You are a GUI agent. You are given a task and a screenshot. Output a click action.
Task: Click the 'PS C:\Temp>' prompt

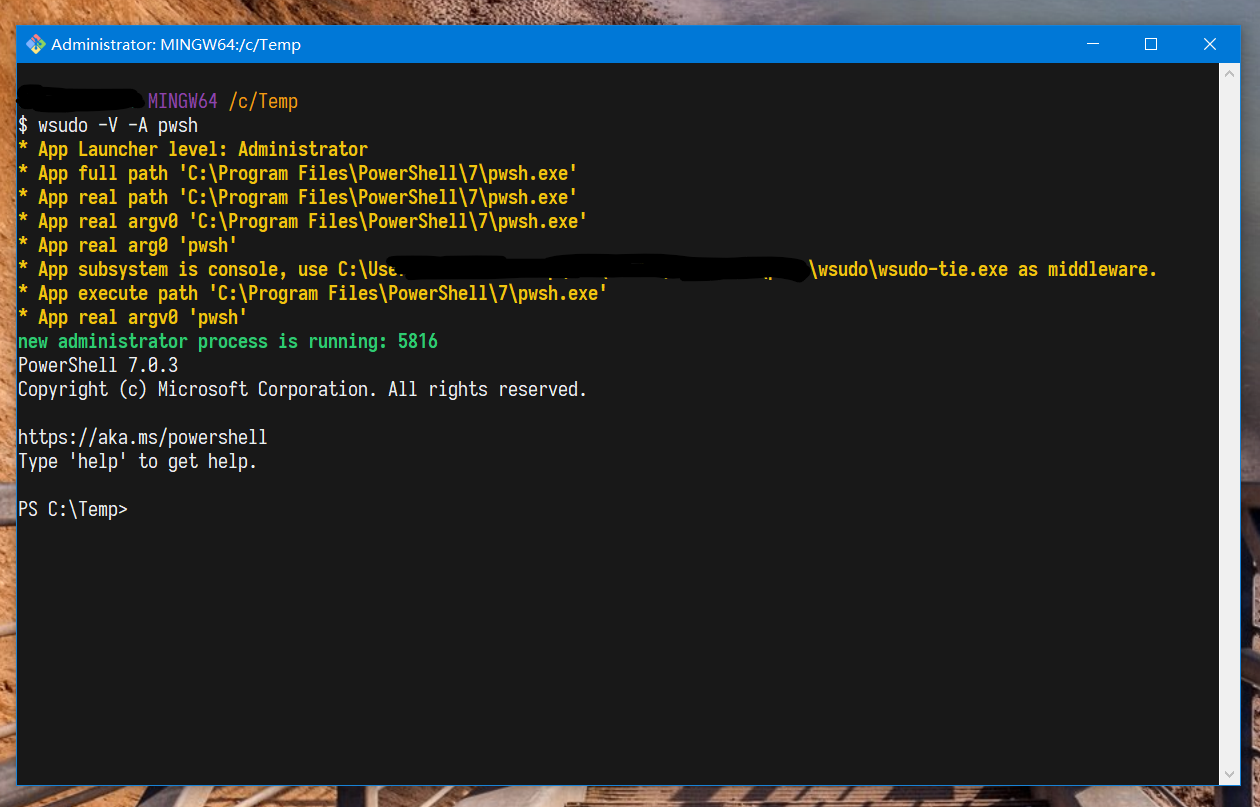coord(73,509)
